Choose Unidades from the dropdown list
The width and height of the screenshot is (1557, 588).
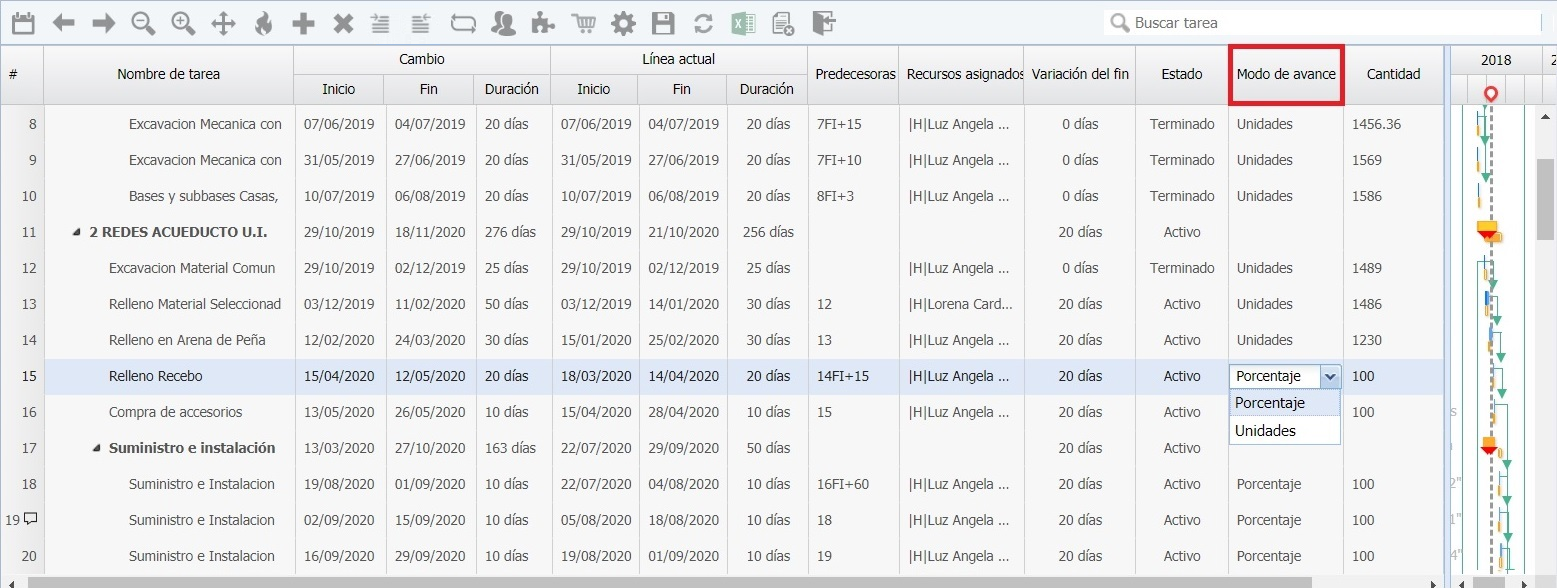[1284, 430]
